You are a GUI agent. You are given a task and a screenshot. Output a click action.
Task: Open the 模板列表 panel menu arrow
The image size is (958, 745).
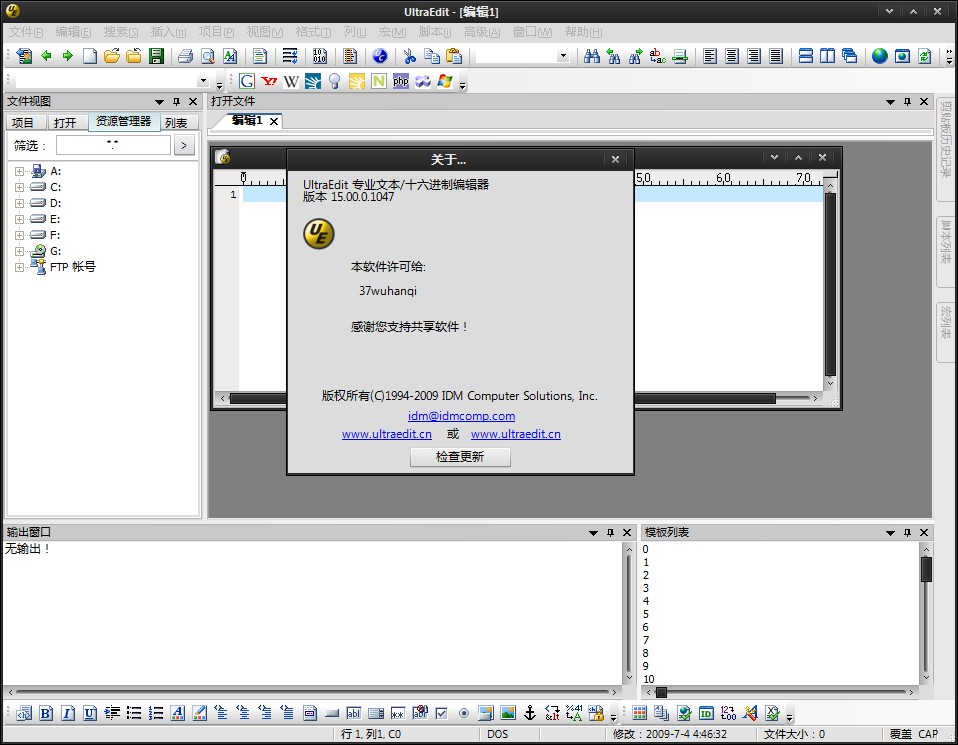890,533
